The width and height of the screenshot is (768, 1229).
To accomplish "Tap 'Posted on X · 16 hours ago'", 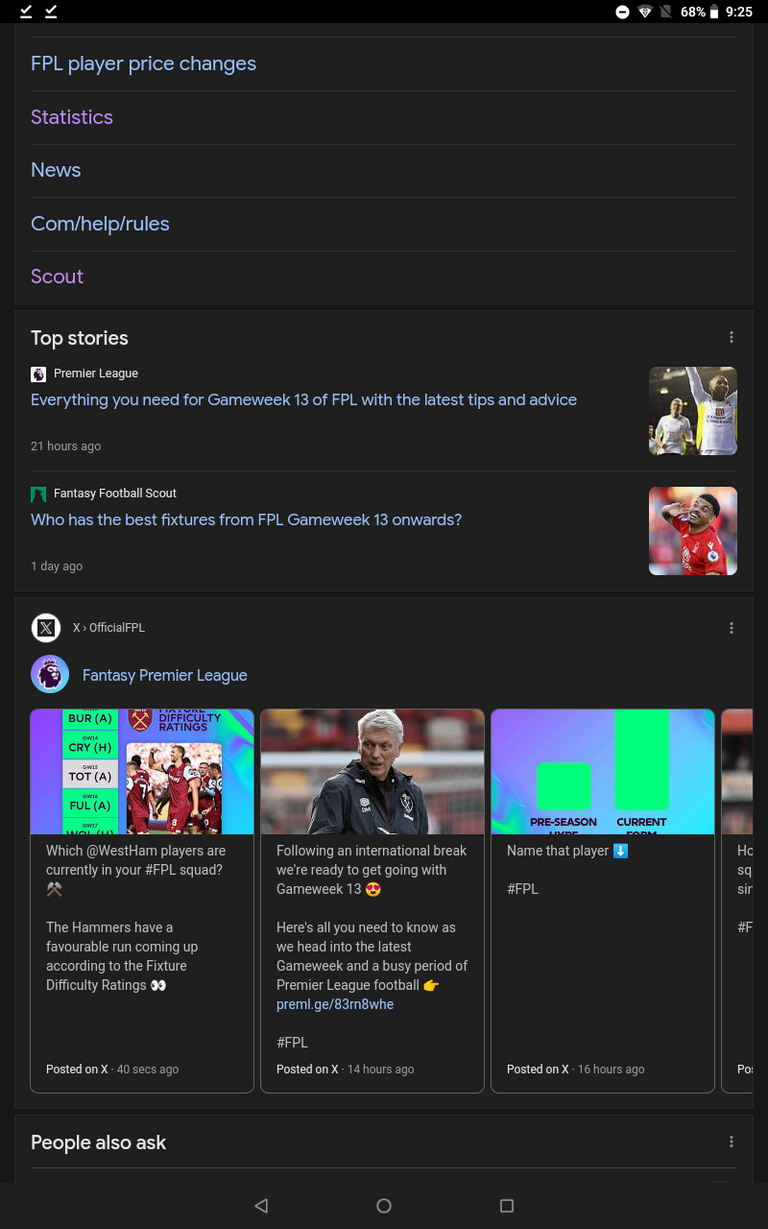I will (576, 1069).
